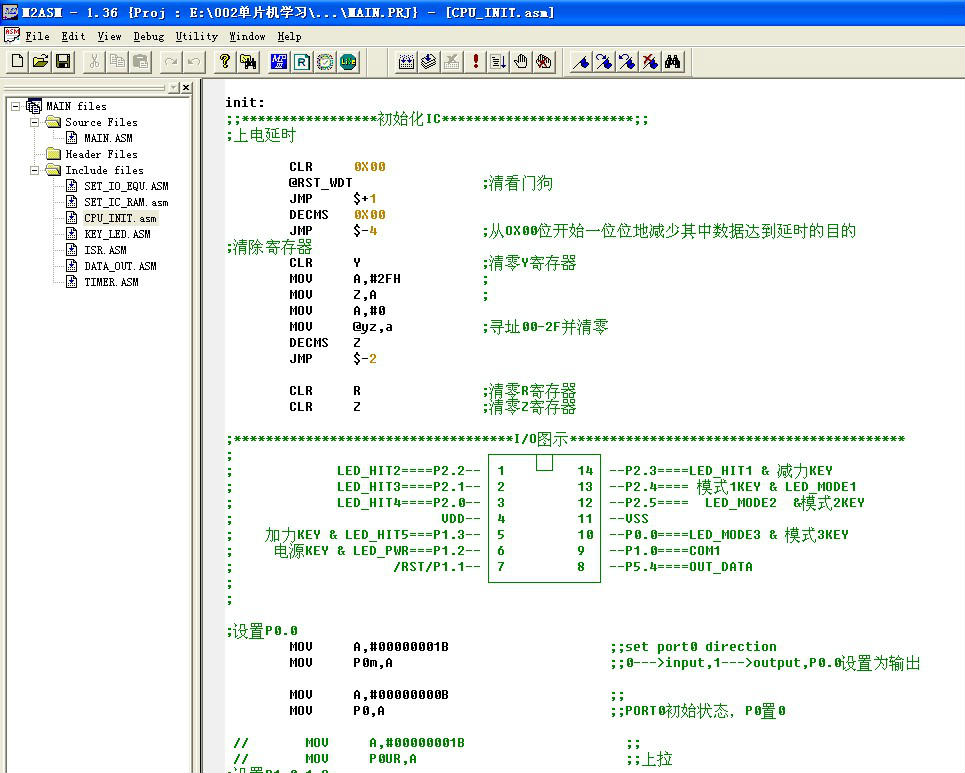Click the green Live icon in toolbar

348,62
